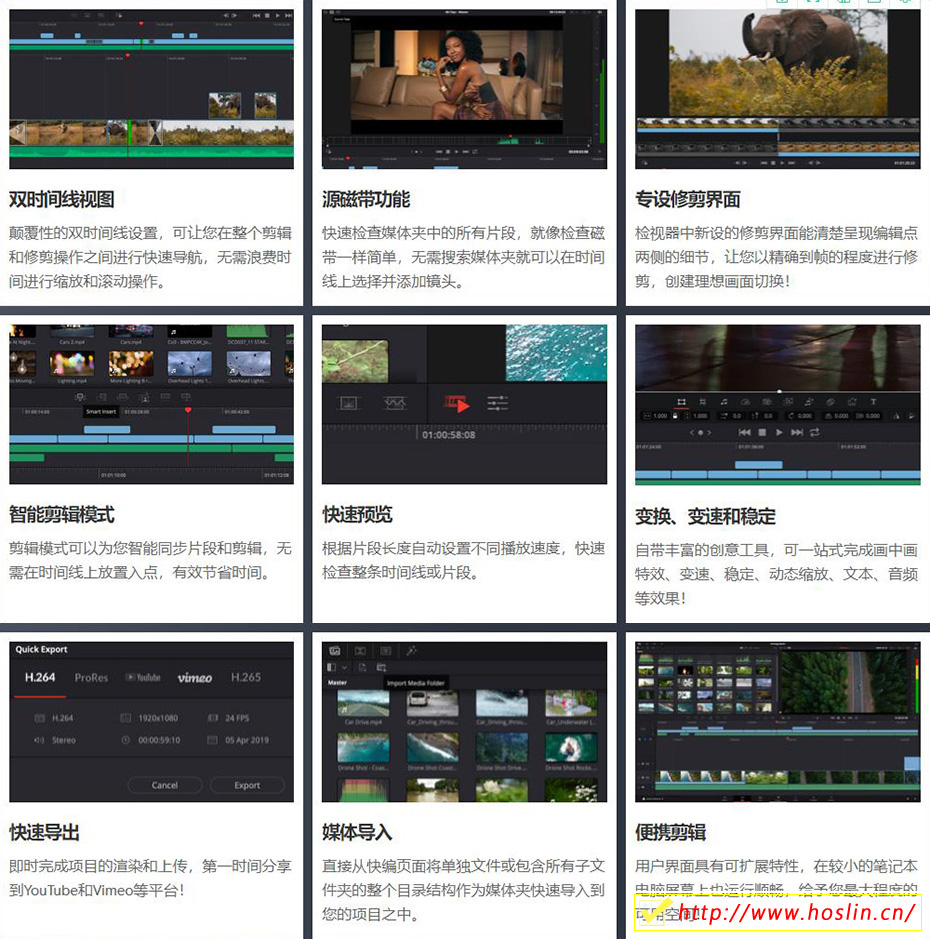This screenshot has height=939, width=930.
Task: Click the Place On Top edit icon
Action: (165, 397)
